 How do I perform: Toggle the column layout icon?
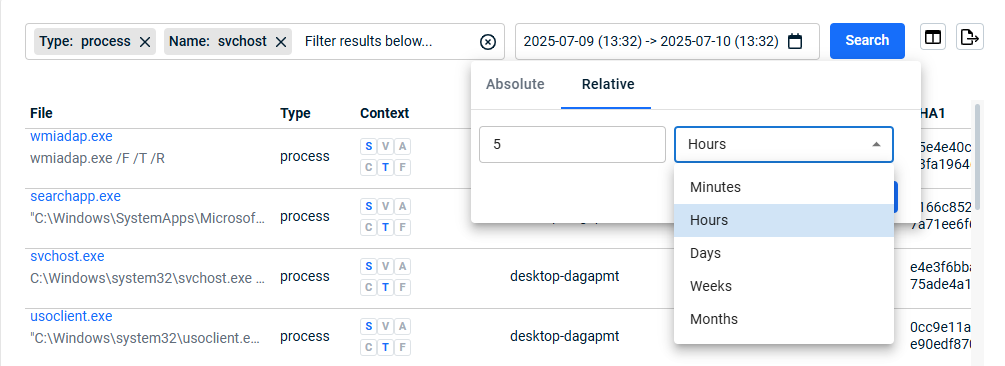click(933, 37)
